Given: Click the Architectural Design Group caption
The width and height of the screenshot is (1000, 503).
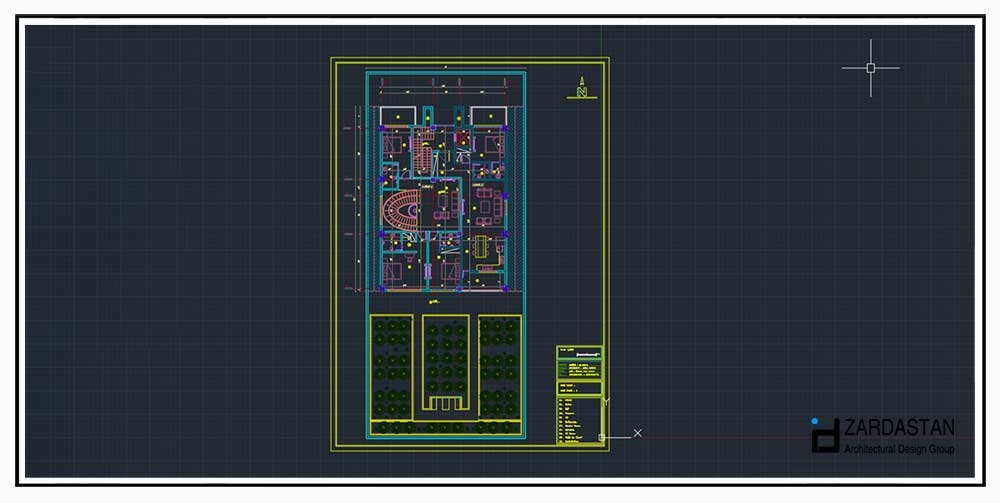Looking at the screenshot, I should (899, 450).
